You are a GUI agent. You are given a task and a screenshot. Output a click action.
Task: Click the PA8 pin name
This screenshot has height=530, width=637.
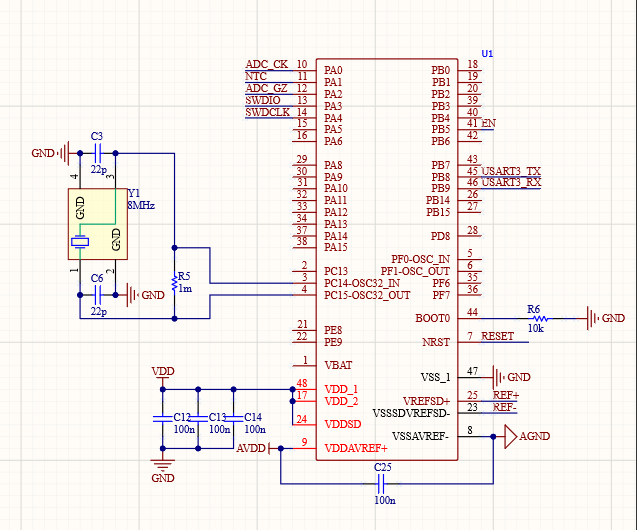tap(333, 165)
